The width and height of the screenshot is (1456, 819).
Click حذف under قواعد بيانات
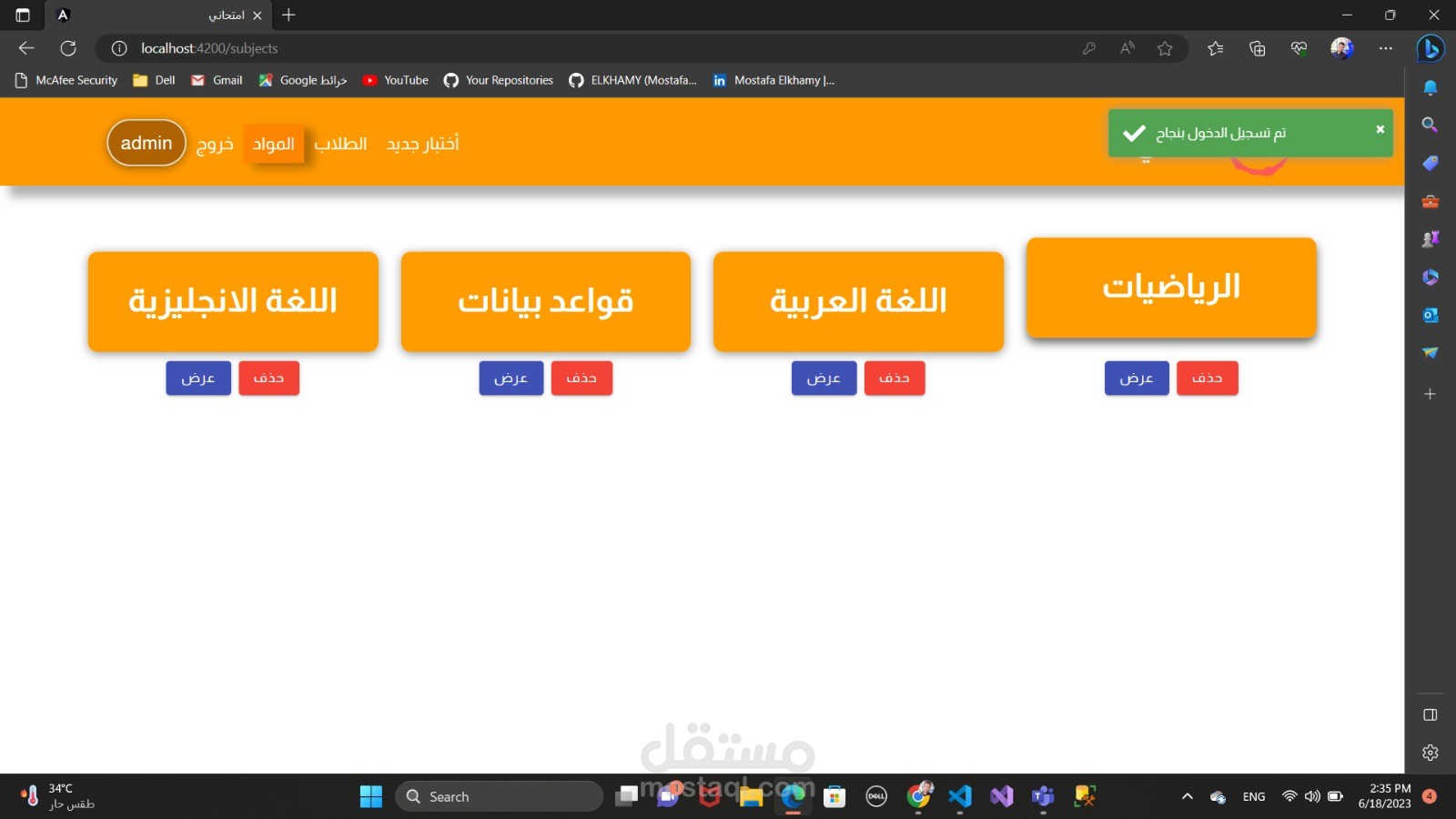pos(581,378)
